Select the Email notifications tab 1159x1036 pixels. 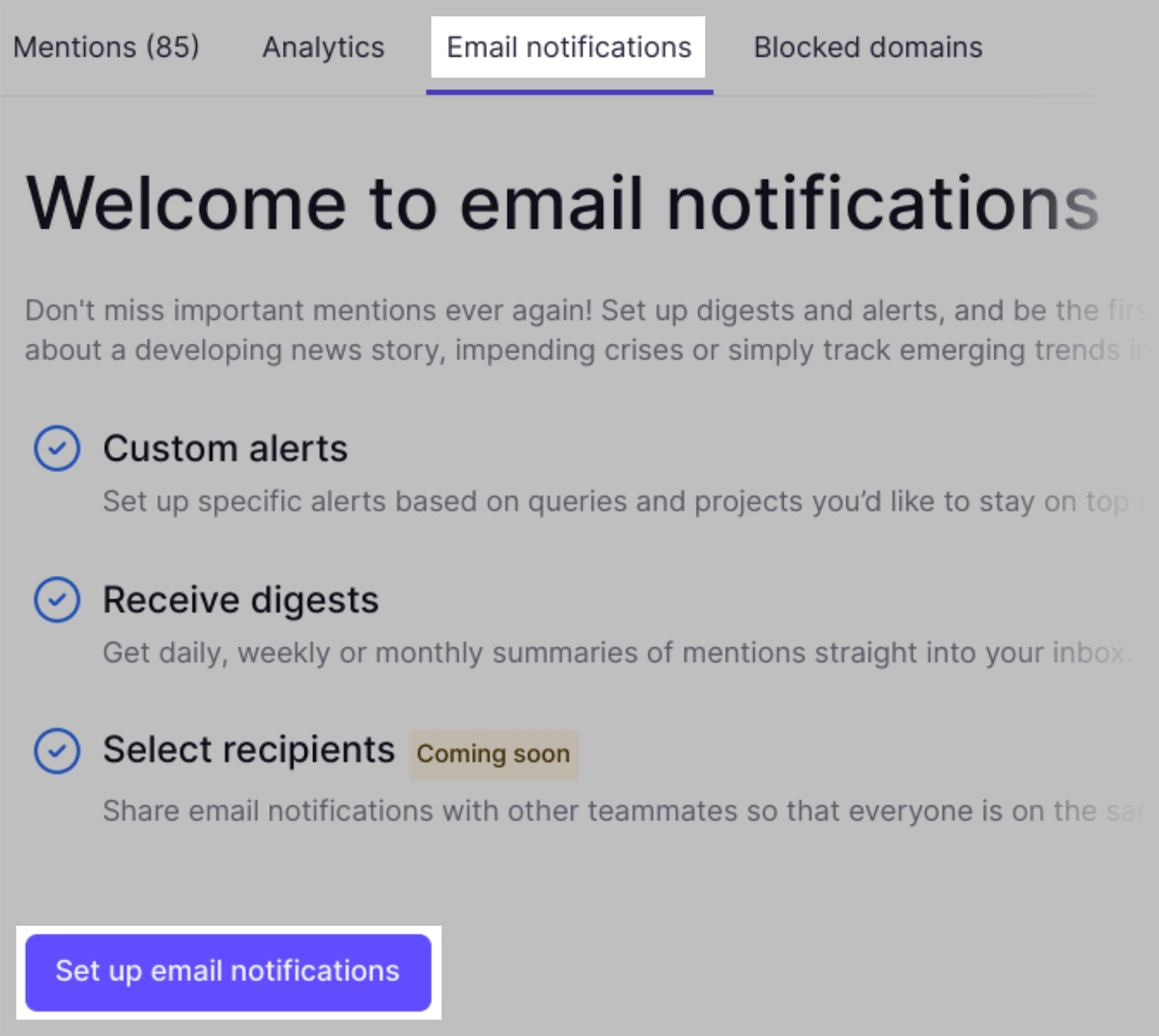568,47
